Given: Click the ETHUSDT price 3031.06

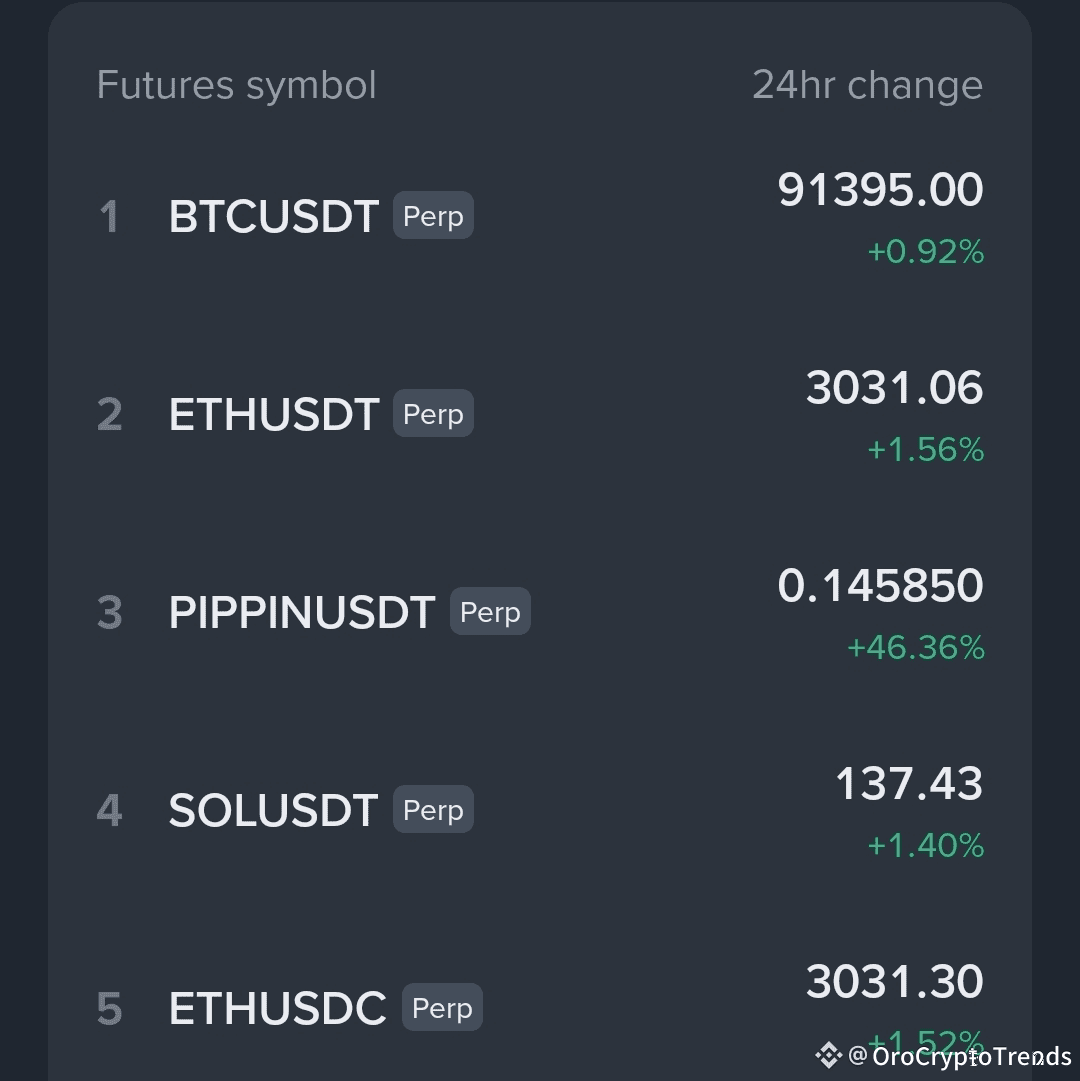Looking at the screenshot, I should pyautogui.click(x=894, y=388).
